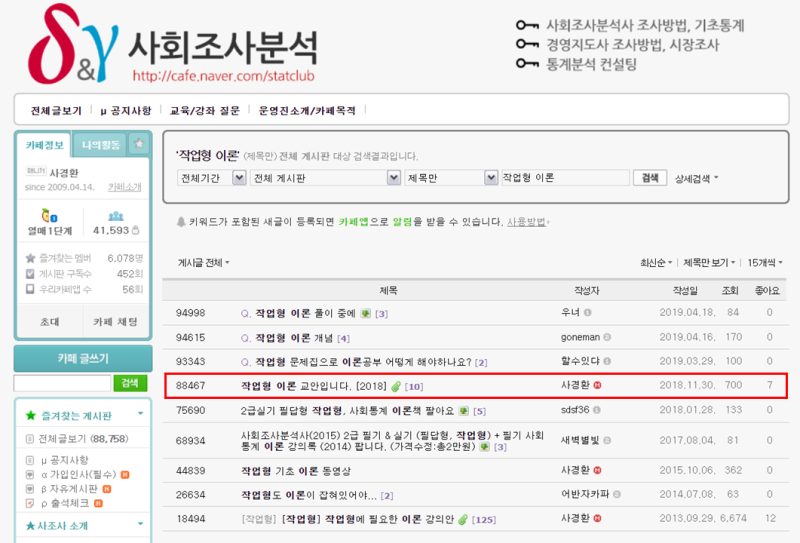Screen dimensions: 800x543
Task: Click the member icon beside author 새벽별빛
Action: pos(607,440)
